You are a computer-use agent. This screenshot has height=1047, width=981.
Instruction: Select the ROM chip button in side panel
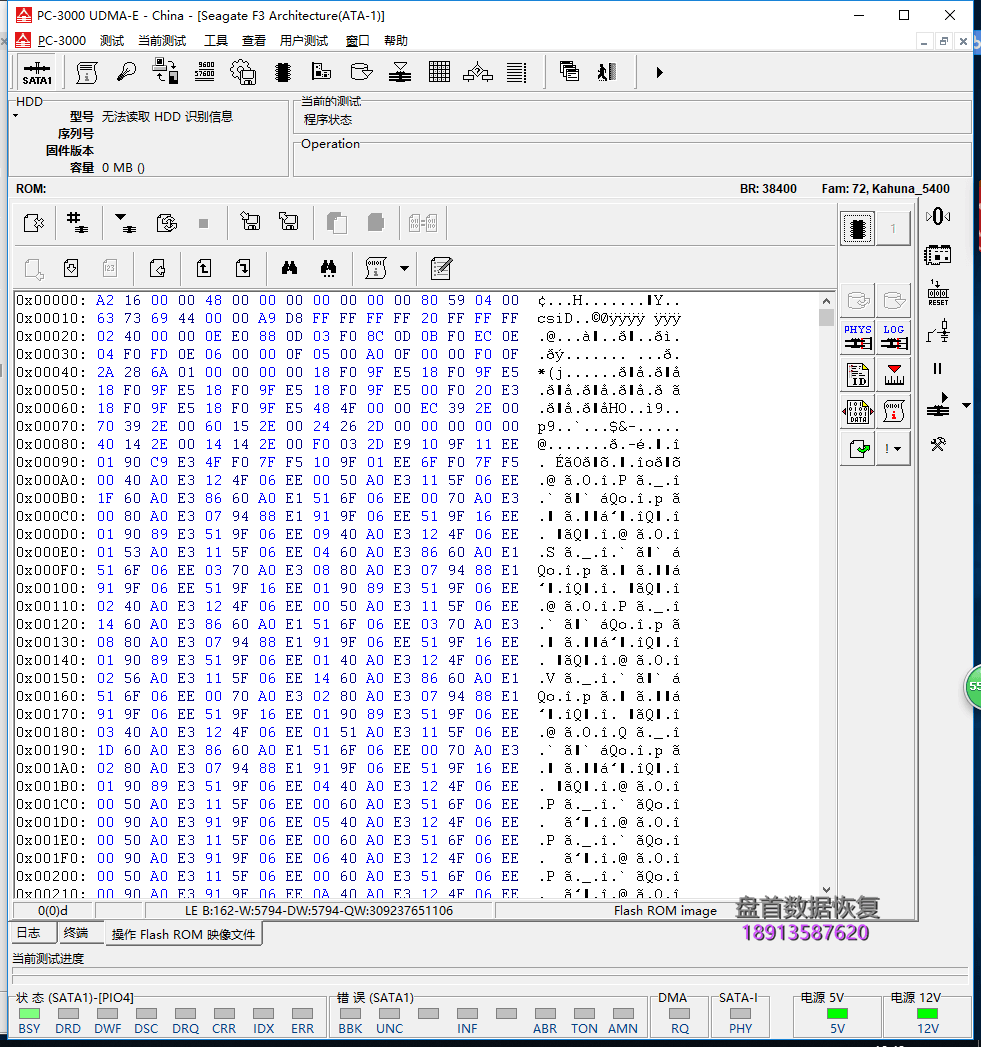[857, 229]
